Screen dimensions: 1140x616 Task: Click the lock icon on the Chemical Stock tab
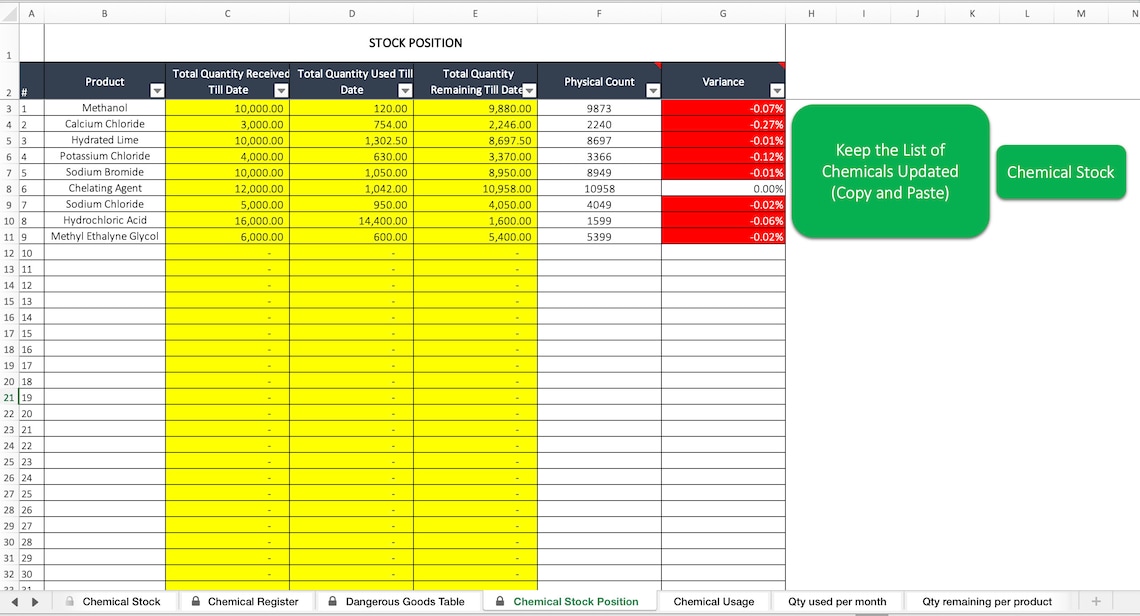pos(68,601)
